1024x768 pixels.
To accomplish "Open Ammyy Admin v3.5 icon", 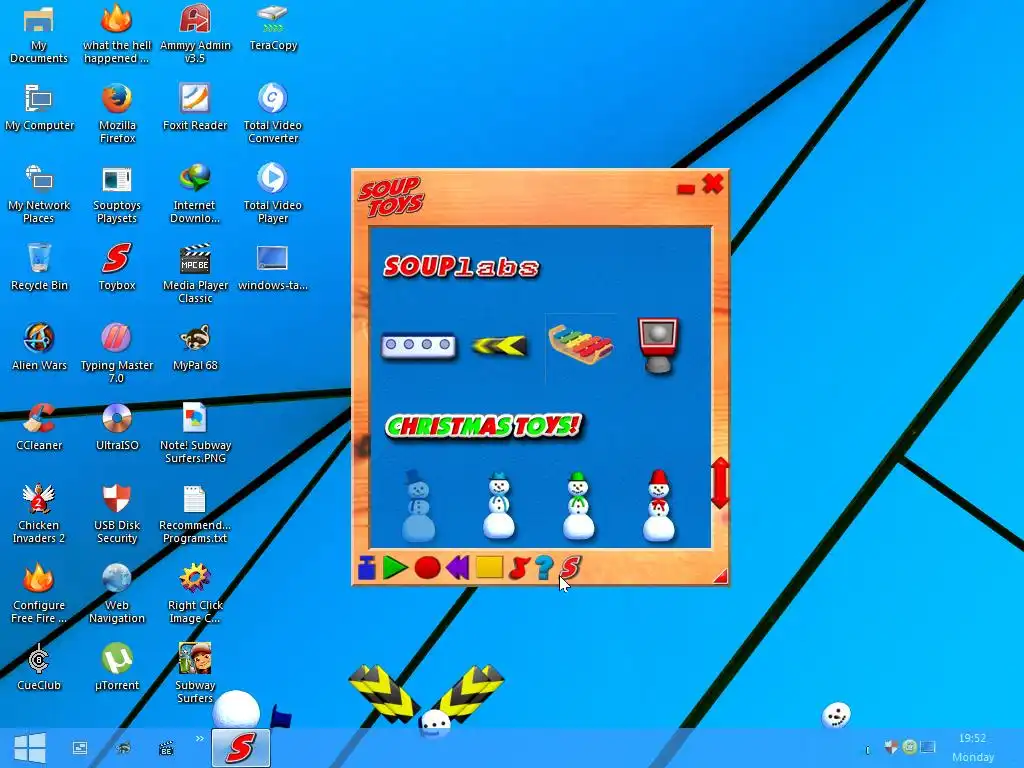I will point(195,33).
